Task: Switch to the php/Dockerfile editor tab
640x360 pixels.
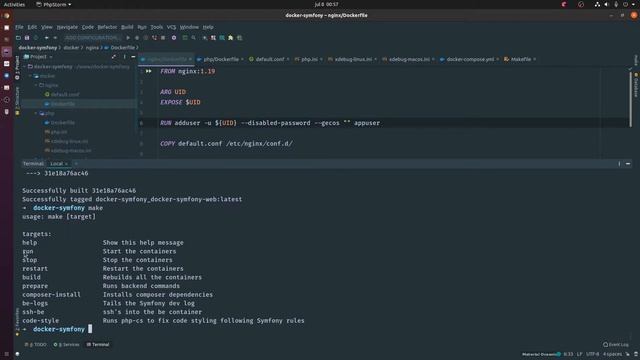Action: coord(221,59)
